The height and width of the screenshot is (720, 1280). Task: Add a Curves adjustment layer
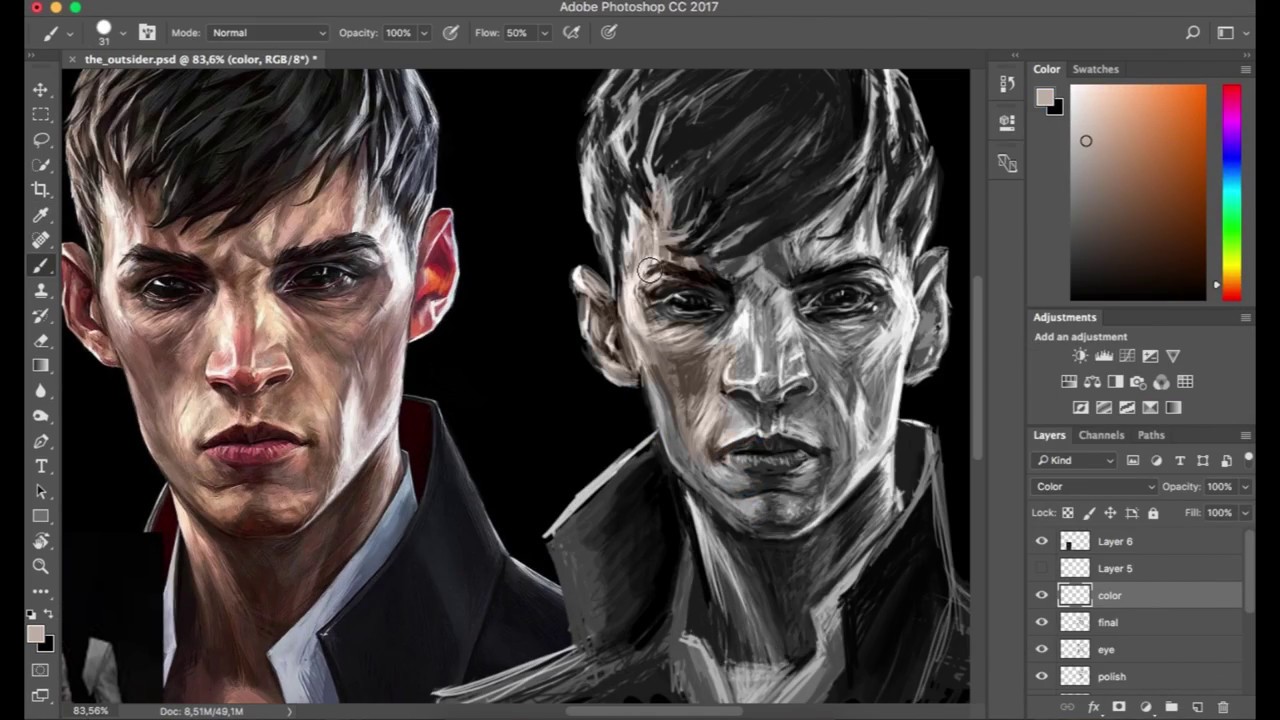(1126, 356)
